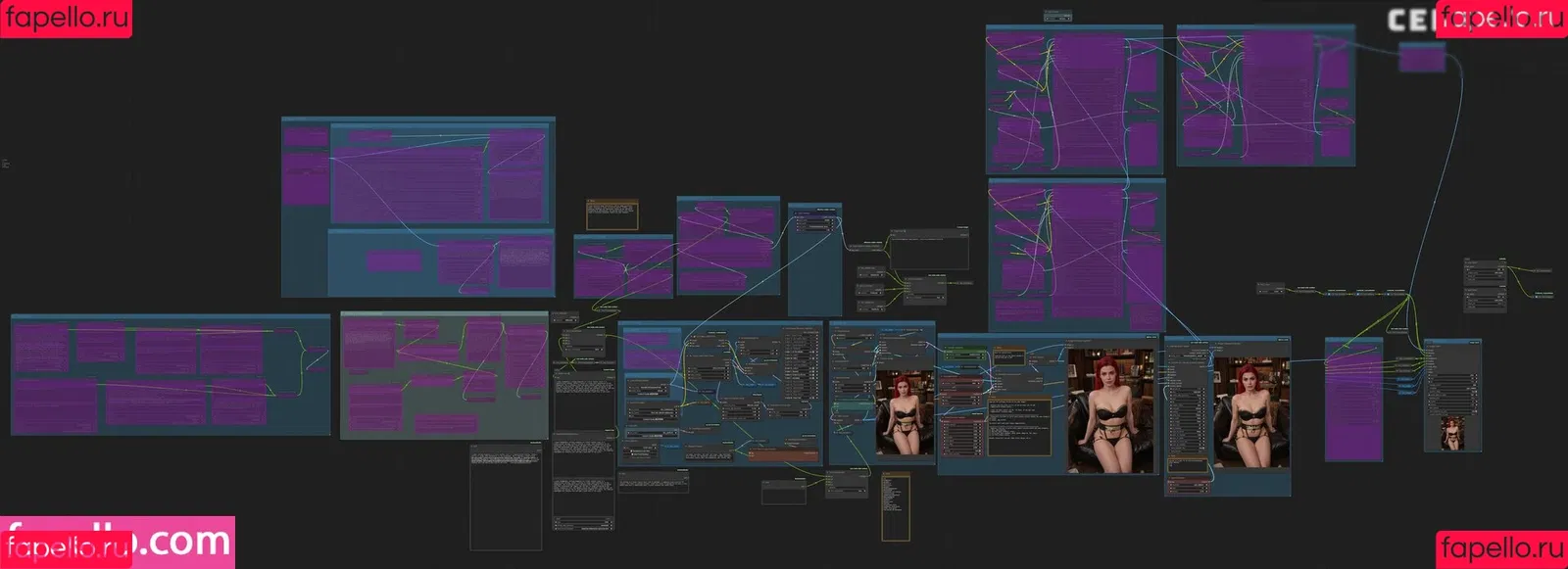Click the fapello.ru watermark in top-left corner
Viewport: 1568px width, 569px height.
[x=66, y=18]
